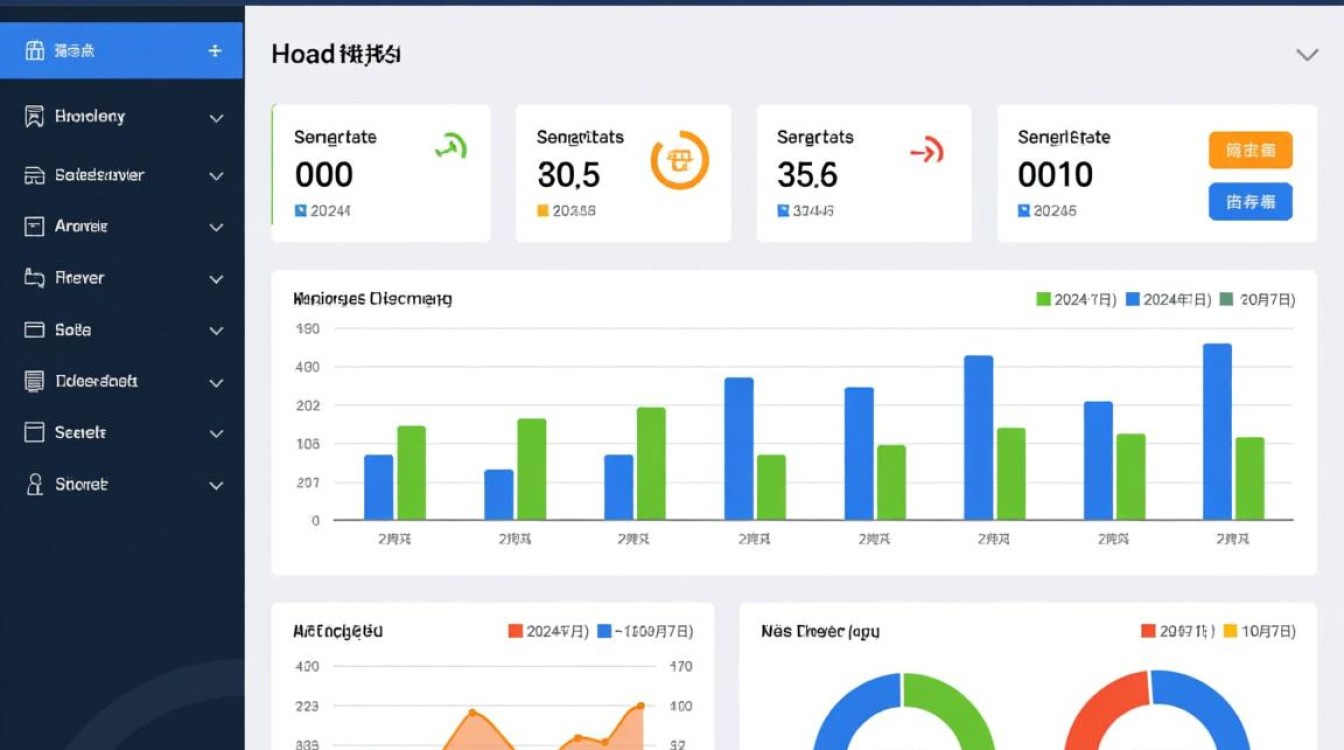
Task: Select the Seerets sidebar menu item
Action: 80,433
